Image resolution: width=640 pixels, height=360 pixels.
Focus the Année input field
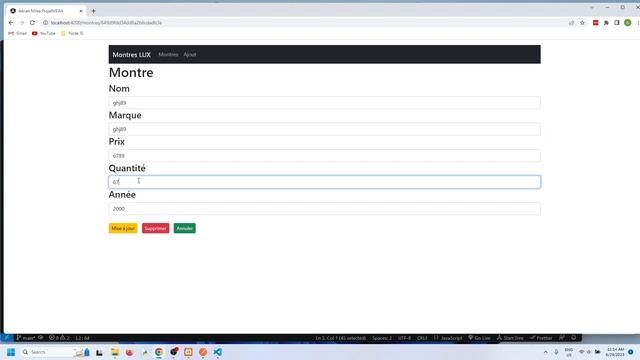click(x=324, y=209)
